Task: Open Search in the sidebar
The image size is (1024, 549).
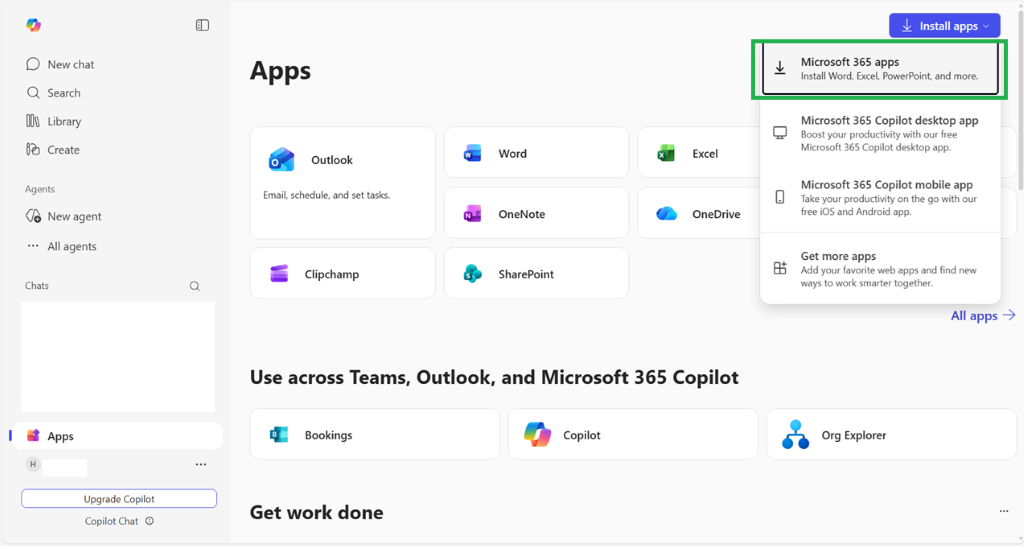Action: [x=54, y=93]
